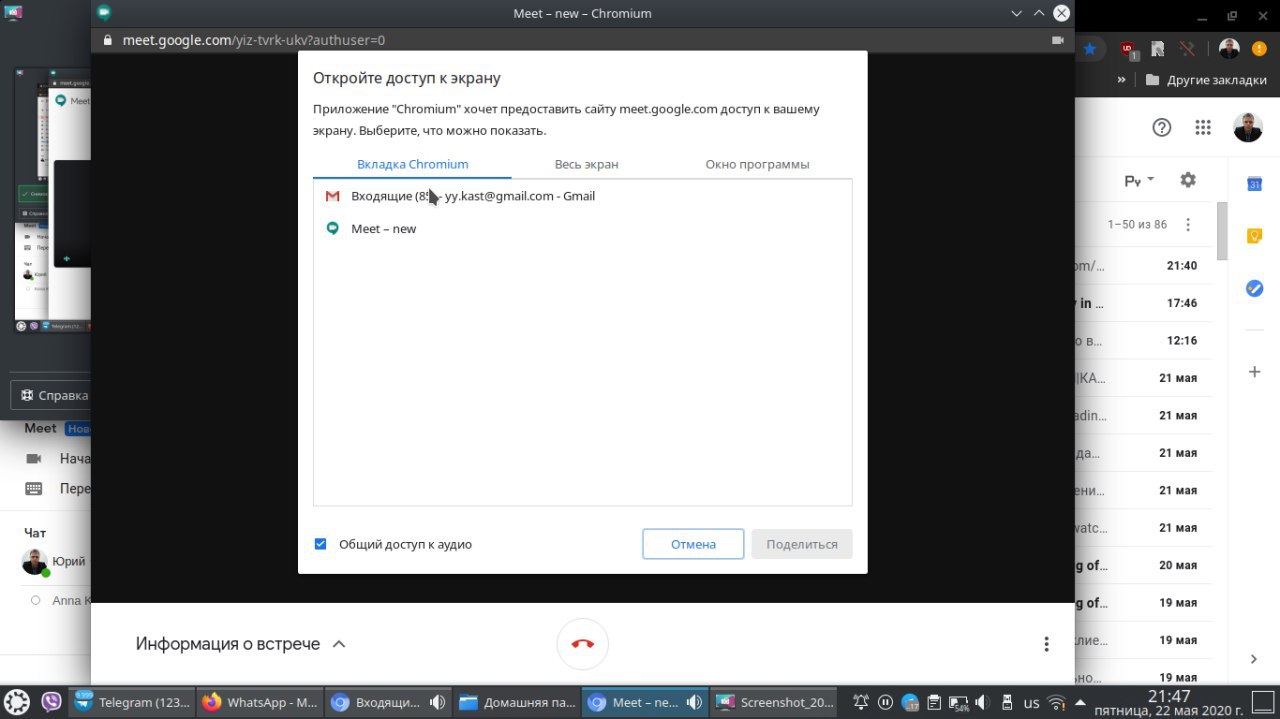Click Chromium profile avatar in toolbar

click(x=1229, y=48)
